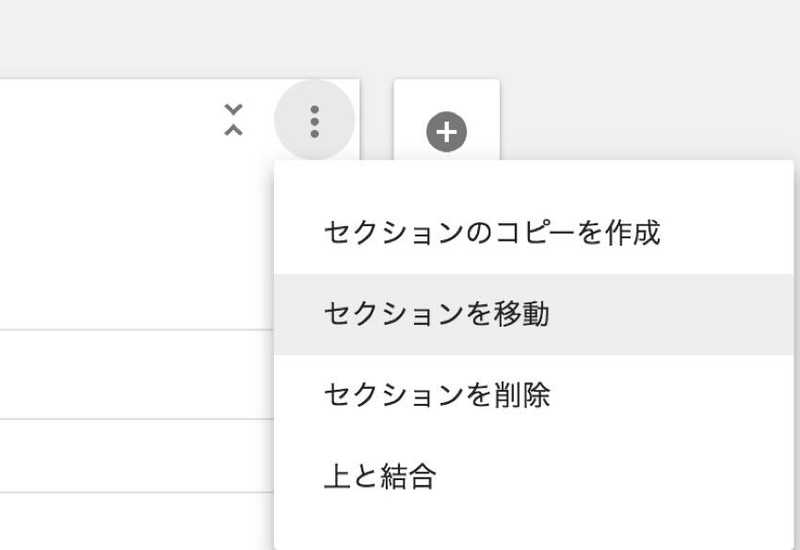Screen dimensions: 800x550
Task: Toggle section collapse arrows icon
Action: pos(233,120)
